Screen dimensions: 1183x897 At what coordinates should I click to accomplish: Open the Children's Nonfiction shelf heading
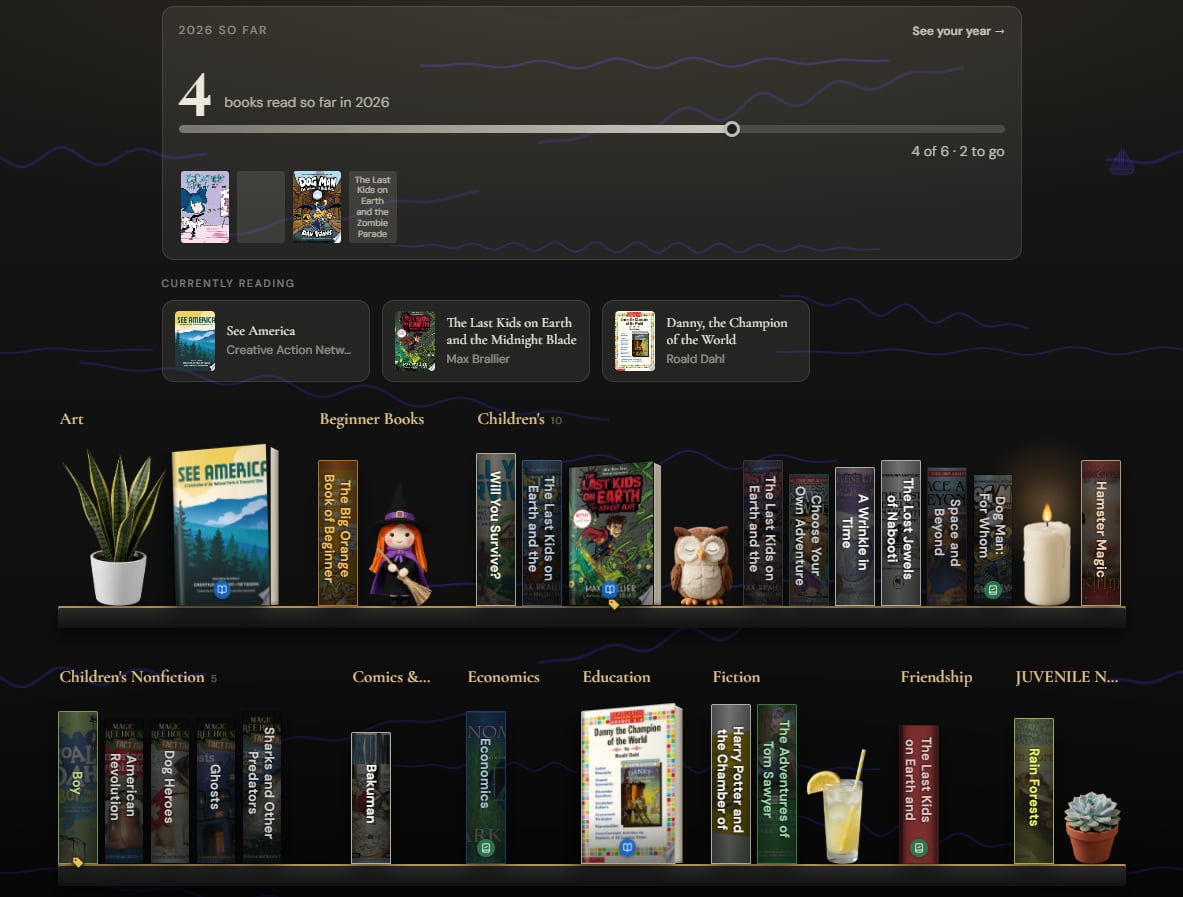(x=132, y=677)
